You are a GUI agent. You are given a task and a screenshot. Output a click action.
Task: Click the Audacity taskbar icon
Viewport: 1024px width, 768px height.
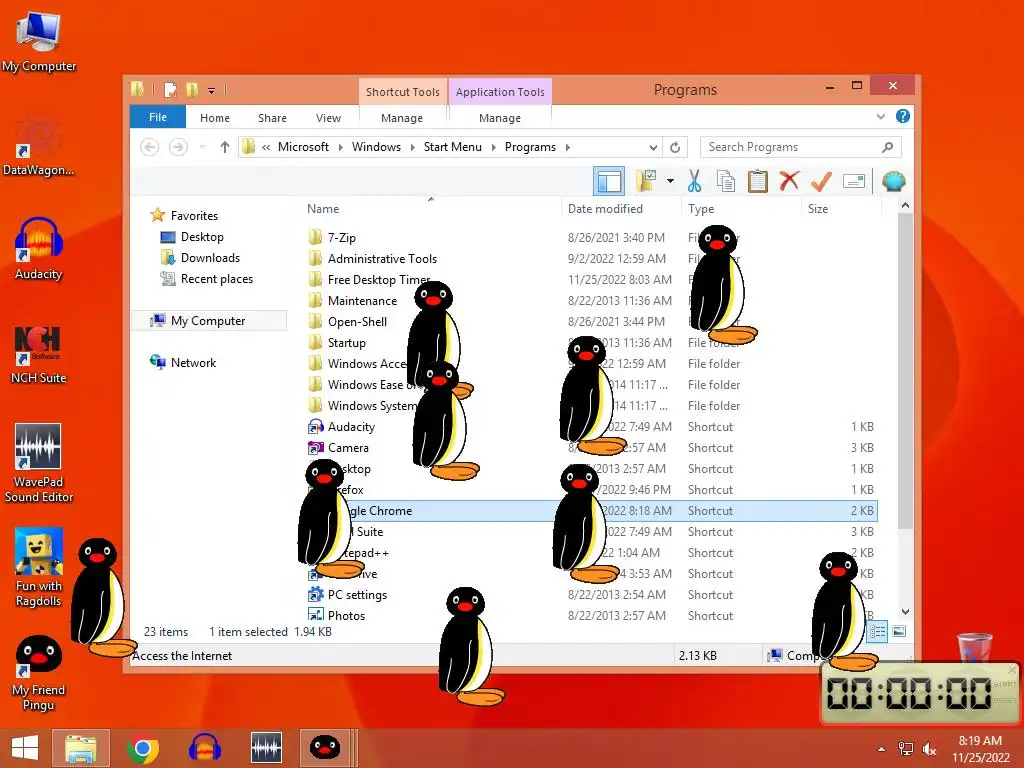point(205,748)
